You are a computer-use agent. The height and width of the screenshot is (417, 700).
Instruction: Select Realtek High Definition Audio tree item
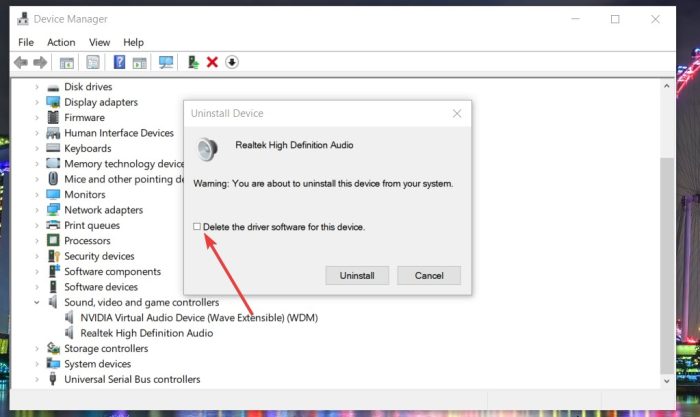click(x=146, y=333)
